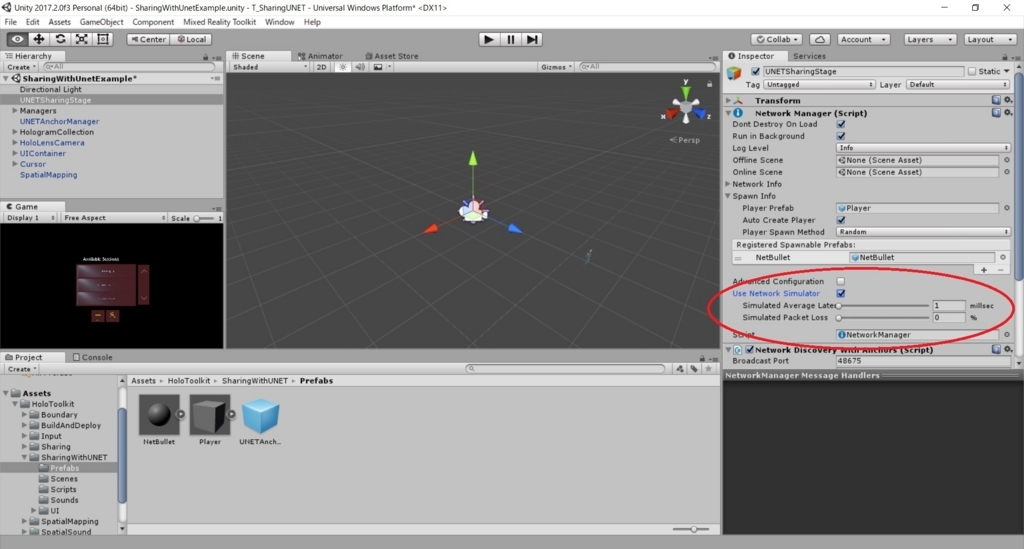
Task: Open saved searches star icon
Action: tap(708, 368)
